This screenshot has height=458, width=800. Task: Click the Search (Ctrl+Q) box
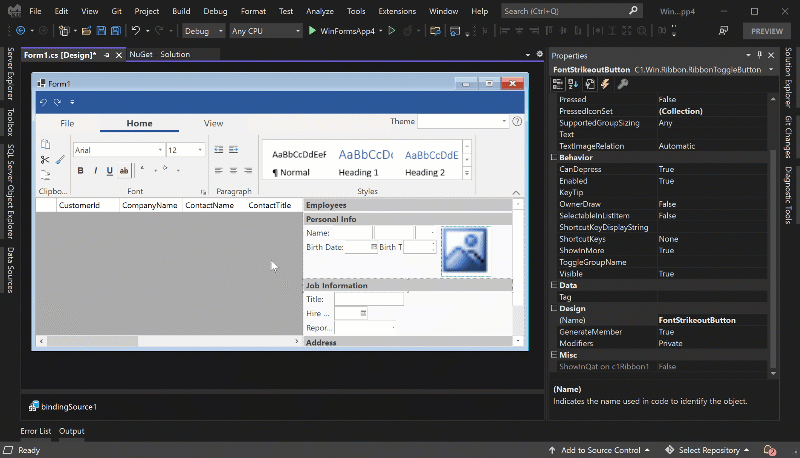click(x=570, y=11)
